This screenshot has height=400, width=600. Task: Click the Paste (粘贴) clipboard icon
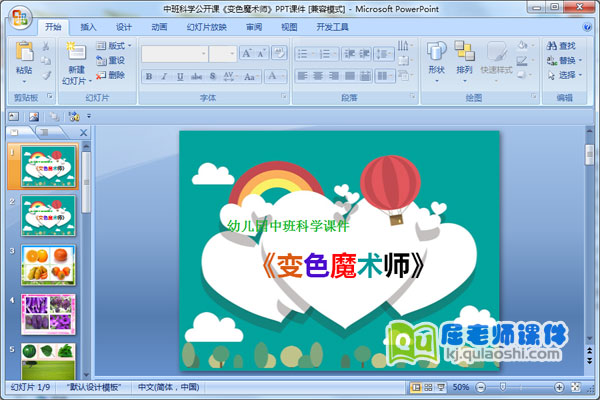(24, 51)
